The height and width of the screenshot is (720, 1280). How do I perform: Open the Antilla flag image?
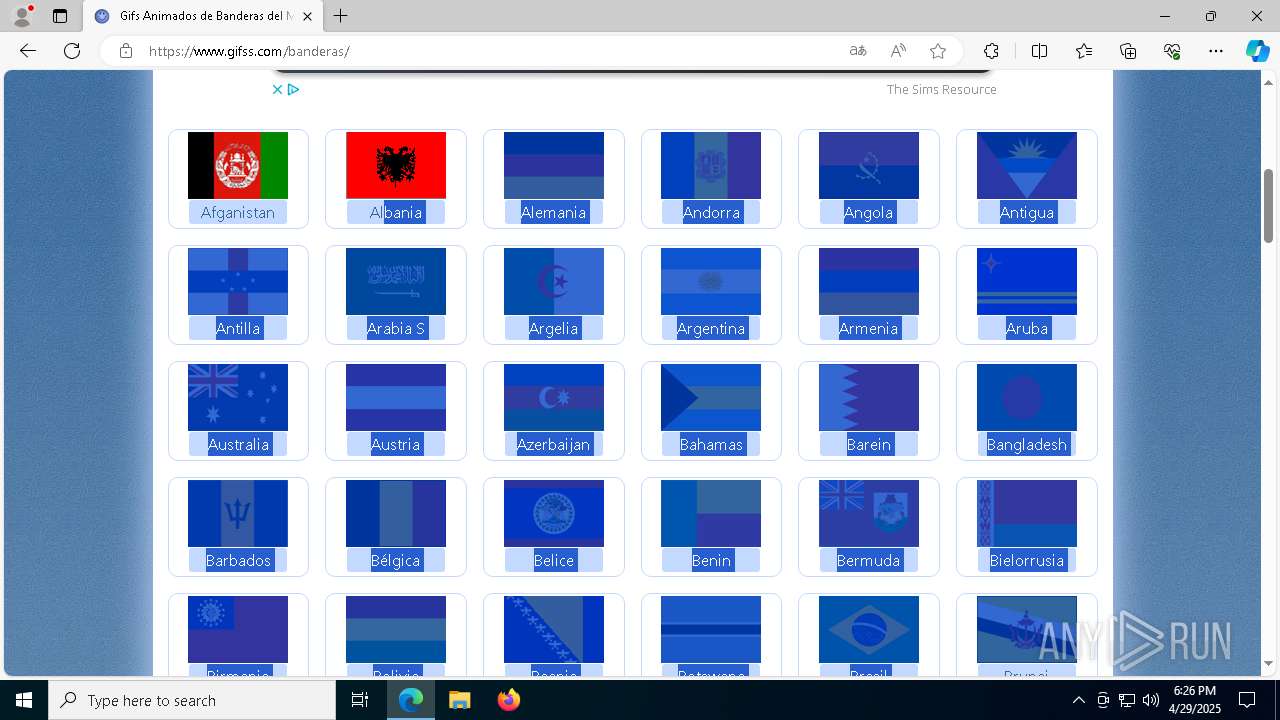point(238,282)
